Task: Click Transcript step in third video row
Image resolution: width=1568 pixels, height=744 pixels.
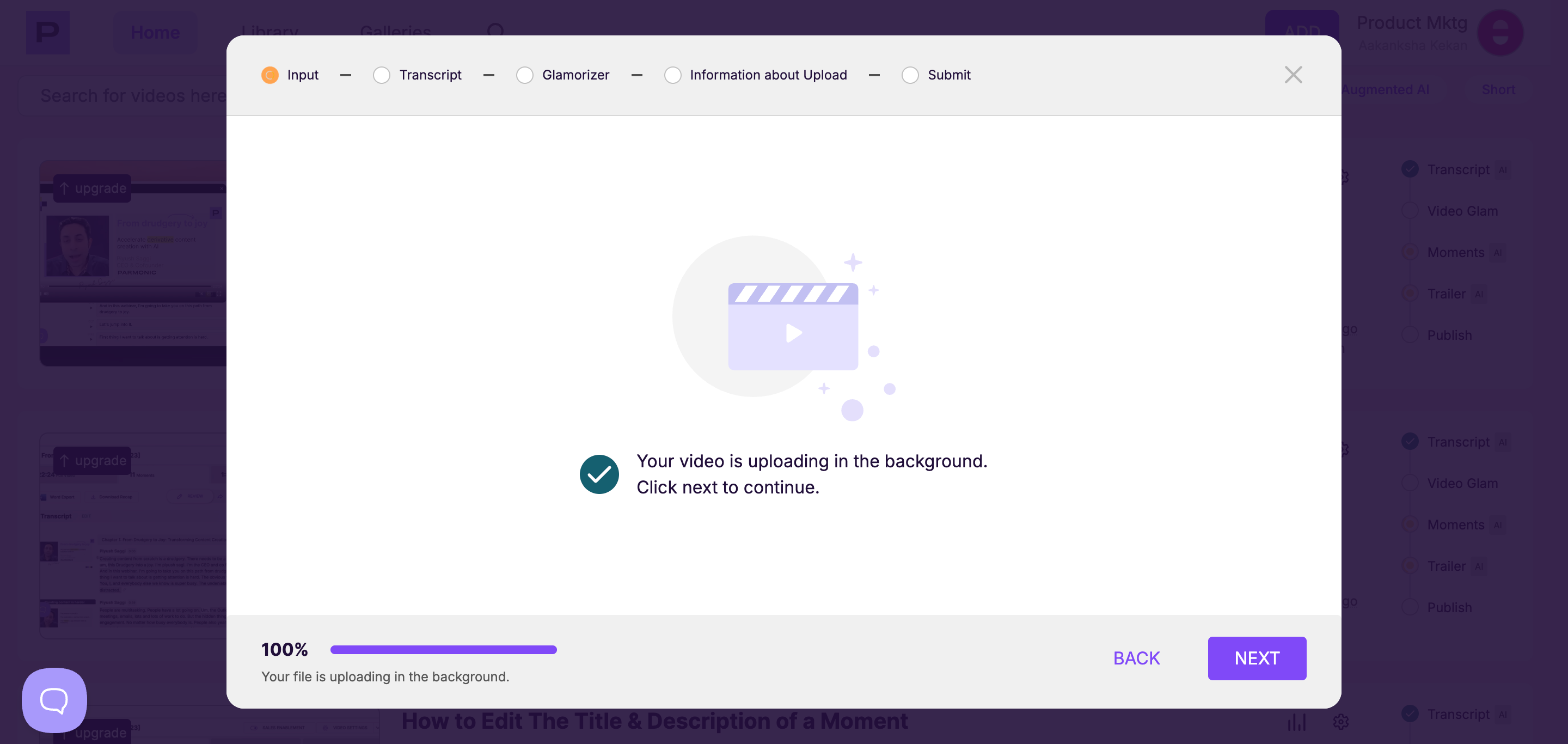Action: [1458, 713]
